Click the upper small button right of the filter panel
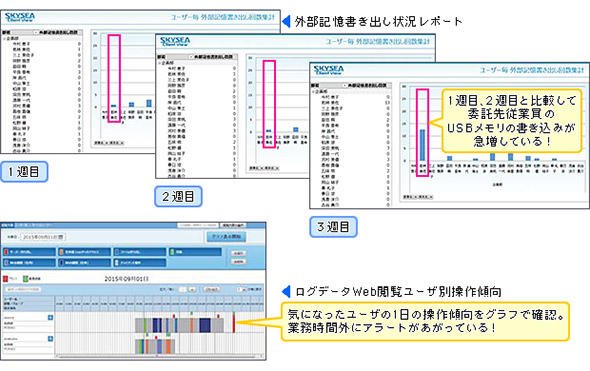 pos(238,253)
